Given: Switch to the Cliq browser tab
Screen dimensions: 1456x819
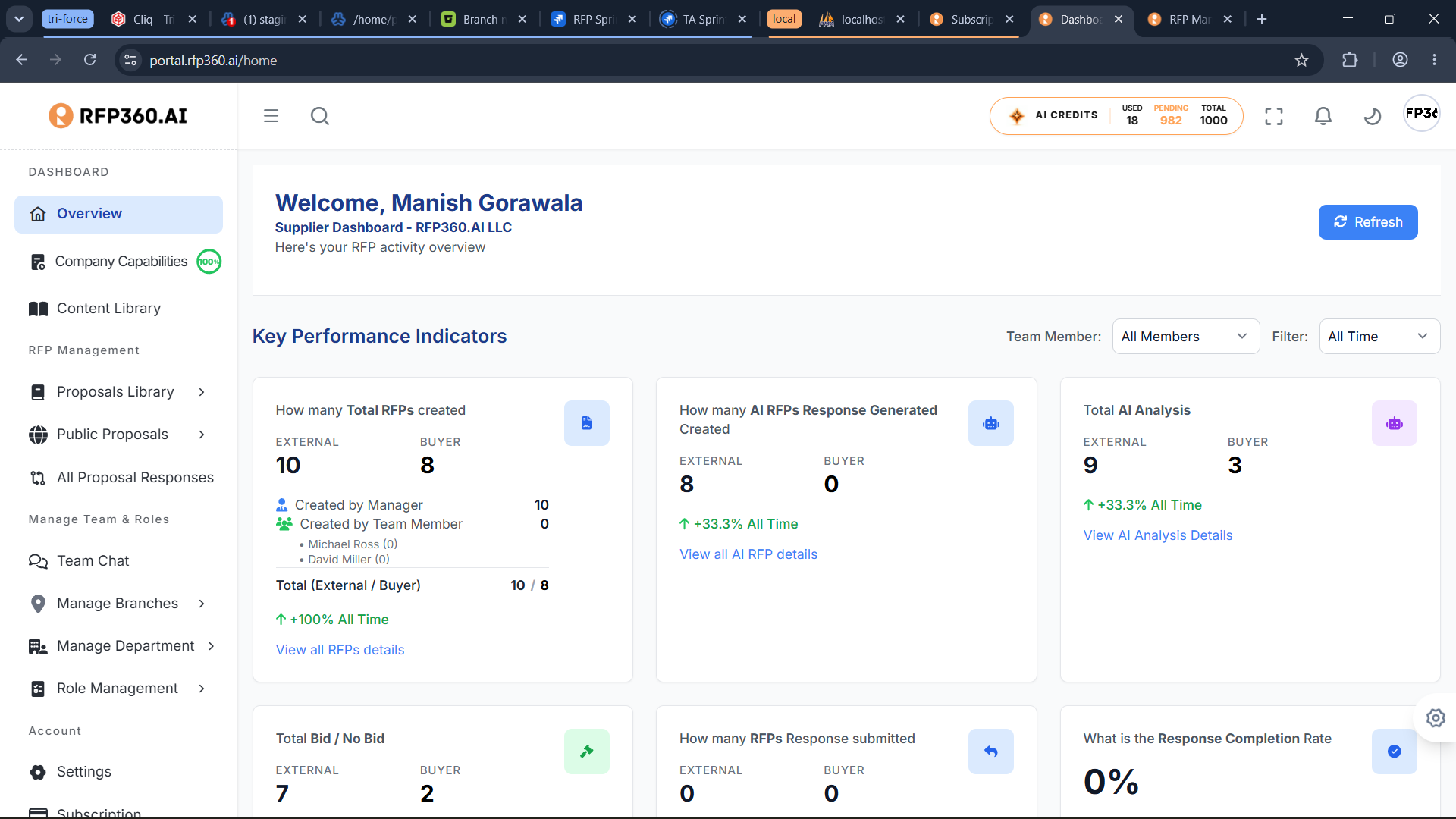Looking at the screenshot, I should click(x=154, y=19).
